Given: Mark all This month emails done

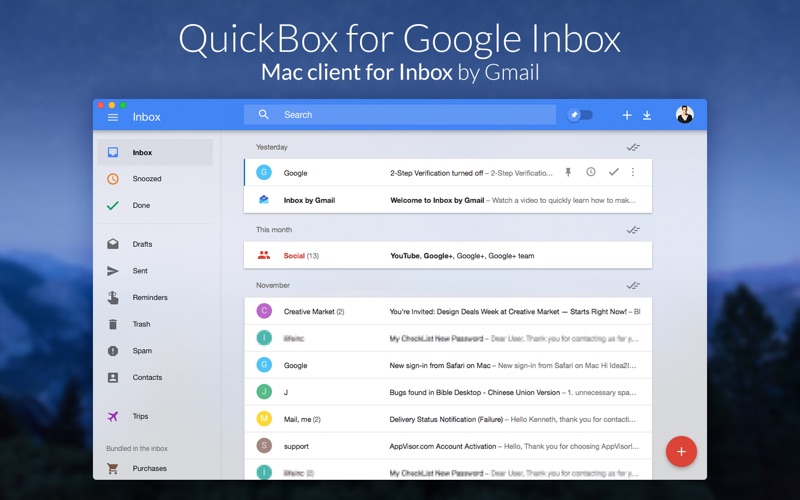Looking at the screenshot, I should click(633, 230).
